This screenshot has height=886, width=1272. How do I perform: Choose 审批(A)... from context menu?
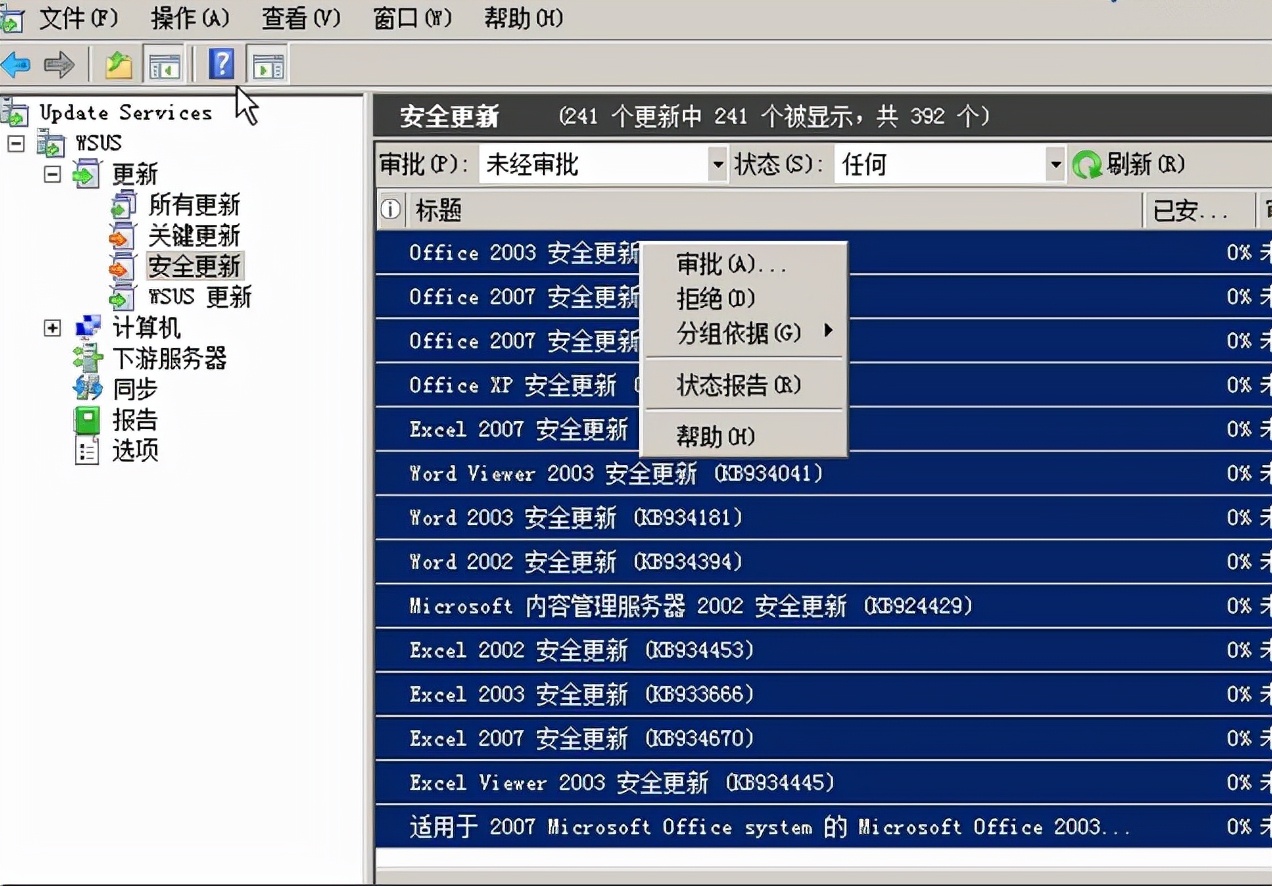point(743,264)
